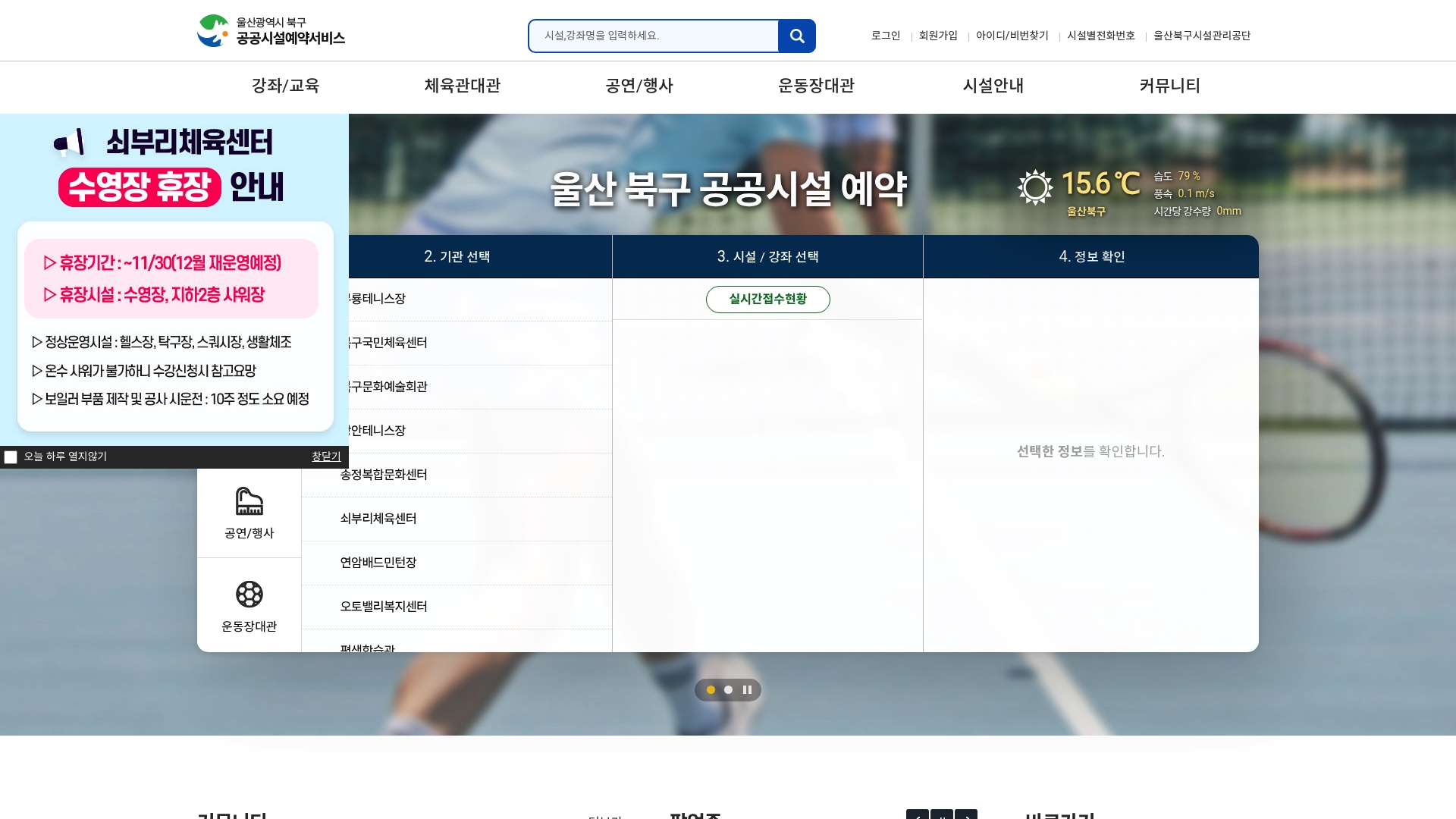
Task: Select 오토밸리복지센터 from institution list
Action: click(457, 607)
